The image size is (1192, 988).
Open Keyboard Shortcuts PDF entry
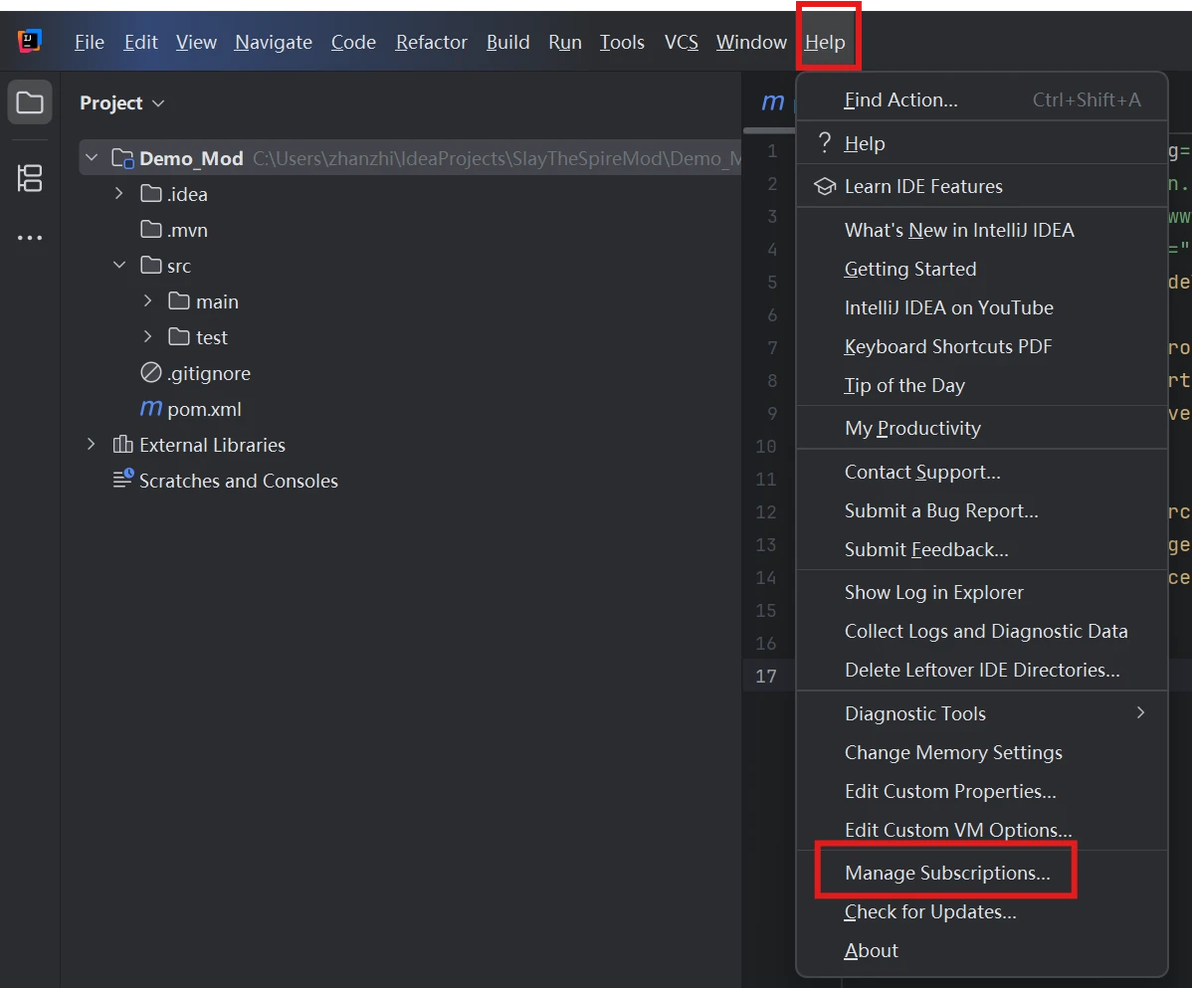pos(982,347)
